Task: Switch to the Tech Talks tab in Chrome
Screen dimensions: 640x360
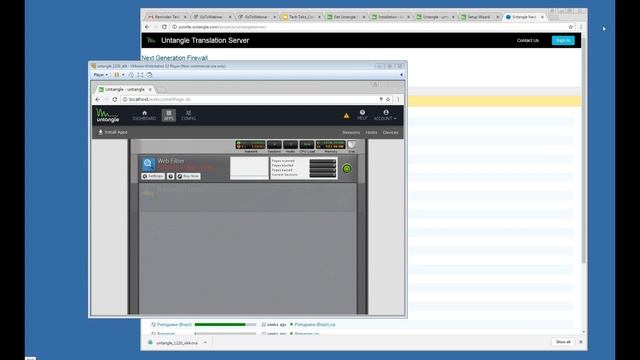Action: (301, 17)
